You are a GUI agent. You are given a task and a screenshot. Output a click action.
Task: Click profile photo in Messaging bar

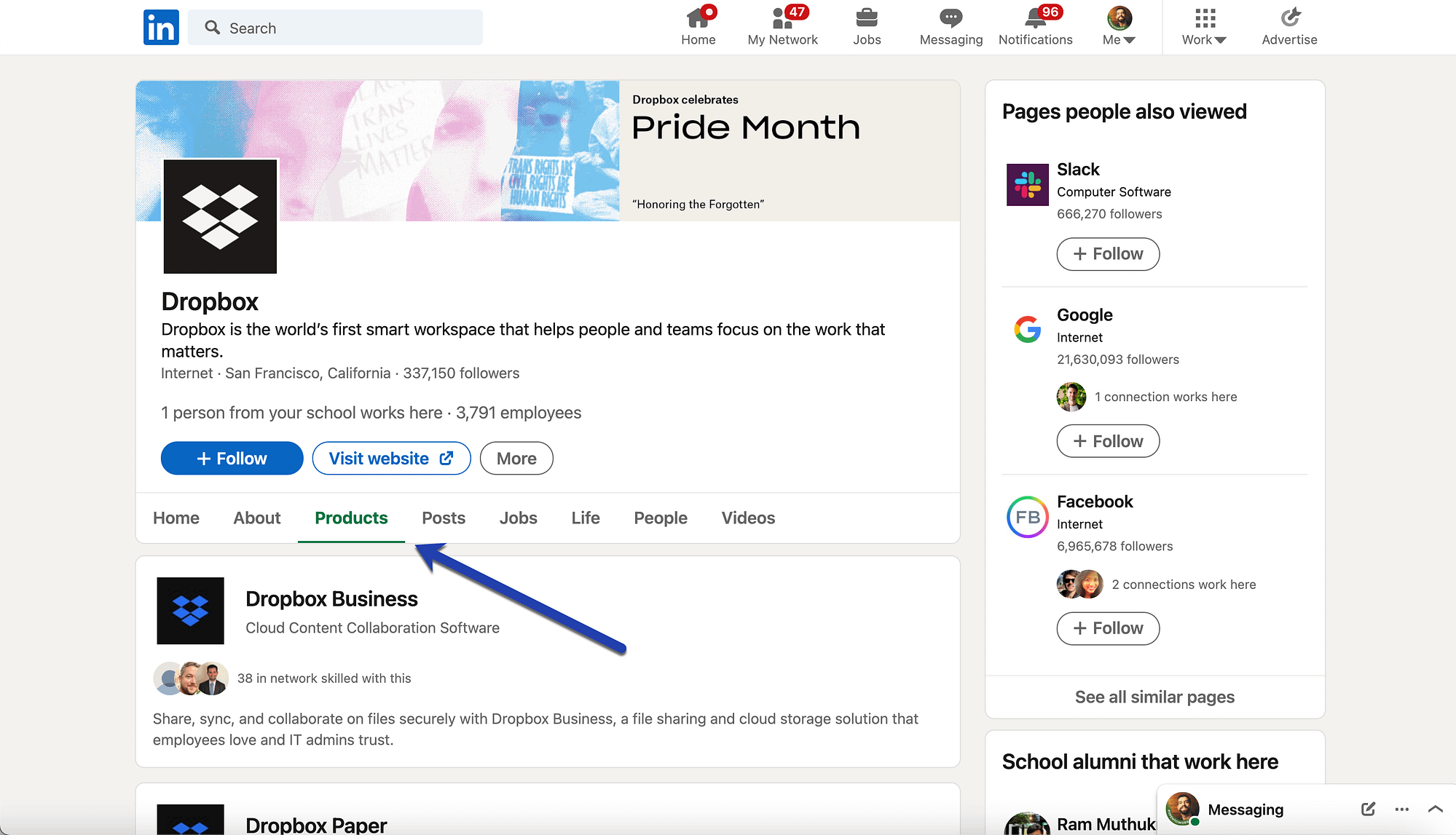1181,809
